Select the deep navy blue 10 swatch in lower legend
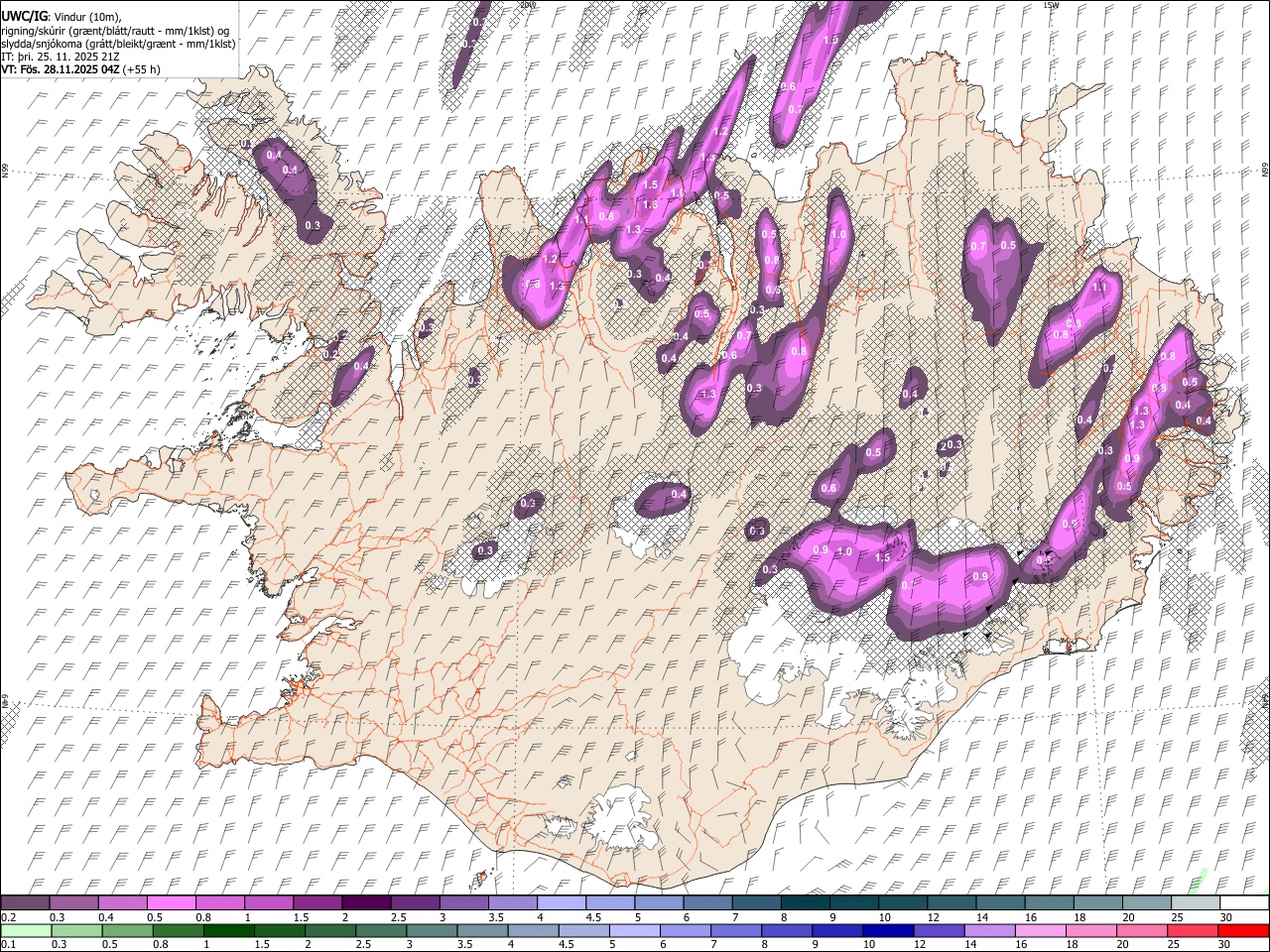This screenshot has height=952, width=1270. point(887,930)
